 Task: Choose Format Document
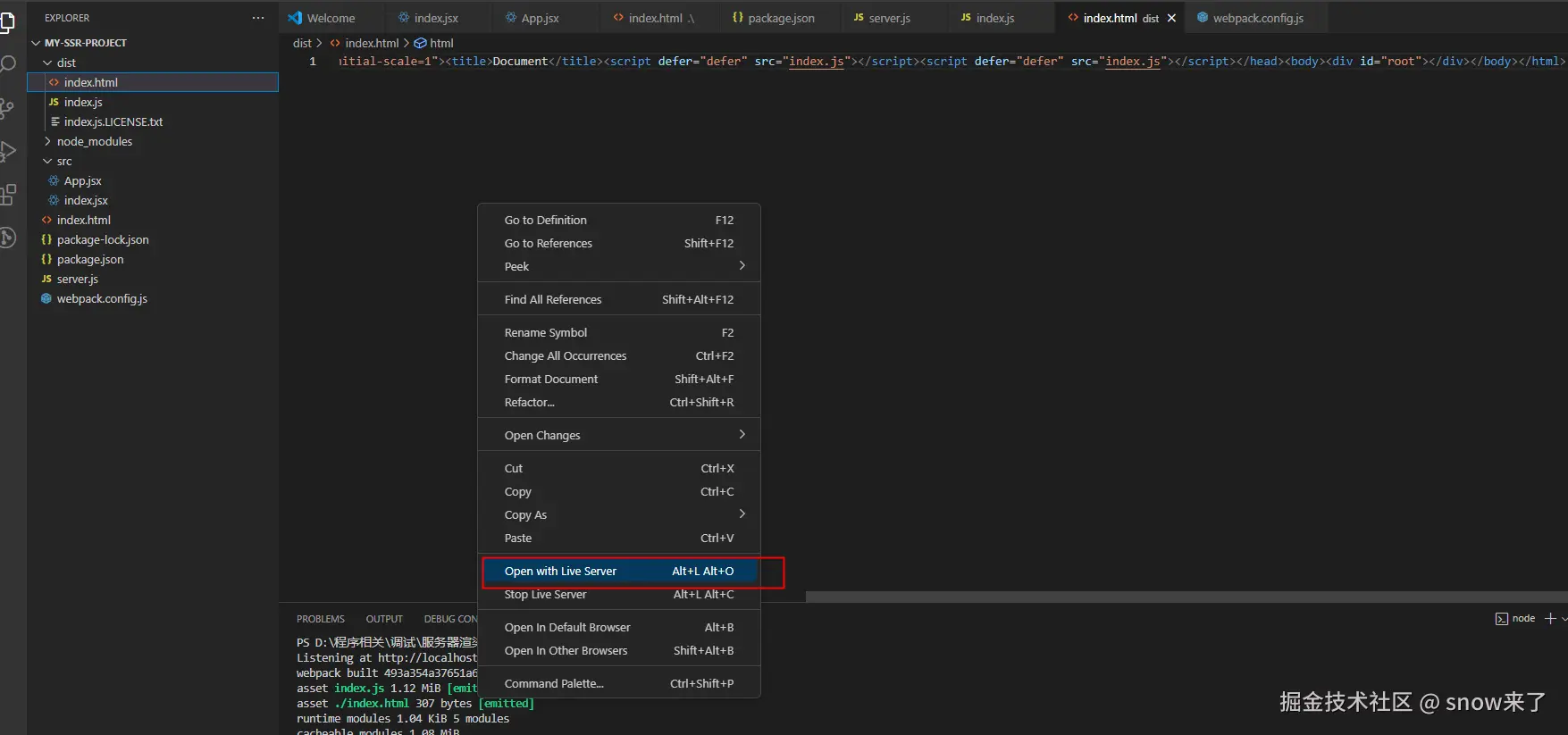(619, 379)
